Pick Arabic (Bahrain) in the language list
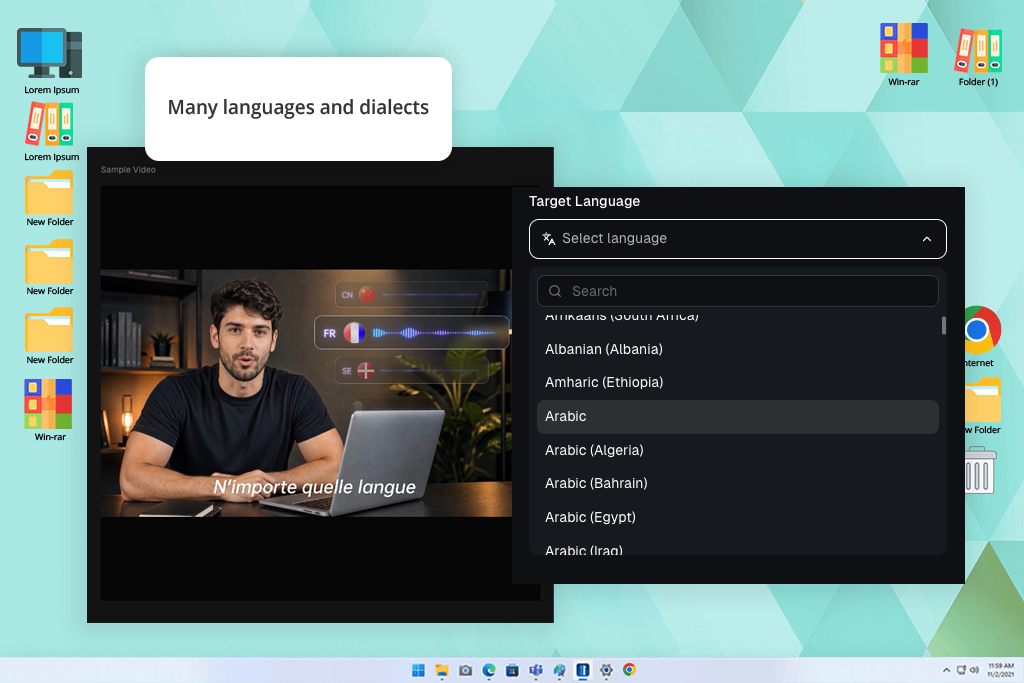1024x683 pixels. pyautogui.click(x=737, y=483)
